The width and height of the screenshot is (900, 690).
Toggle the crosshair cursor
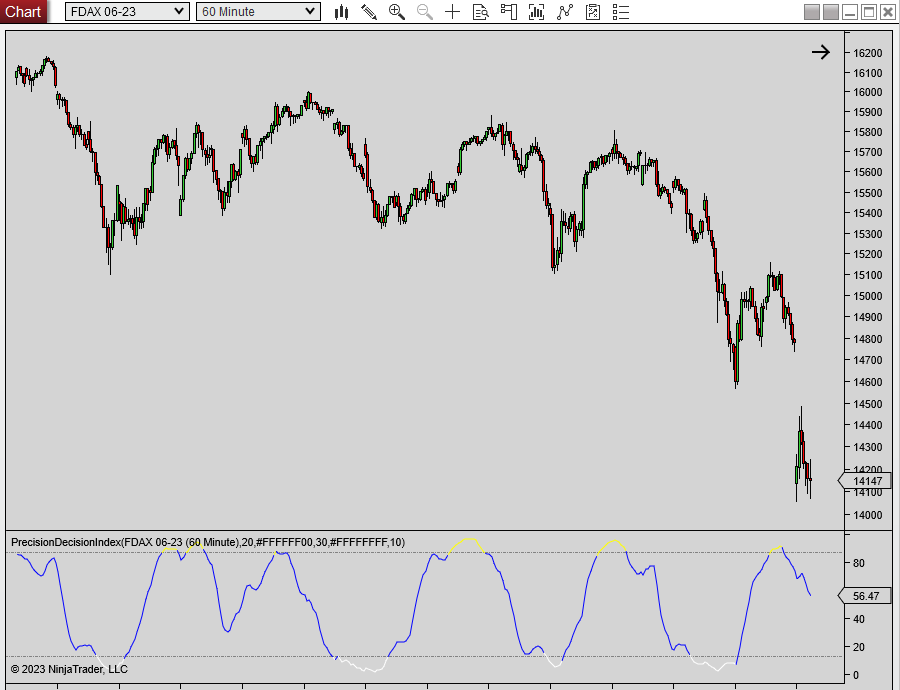point(453,12)
